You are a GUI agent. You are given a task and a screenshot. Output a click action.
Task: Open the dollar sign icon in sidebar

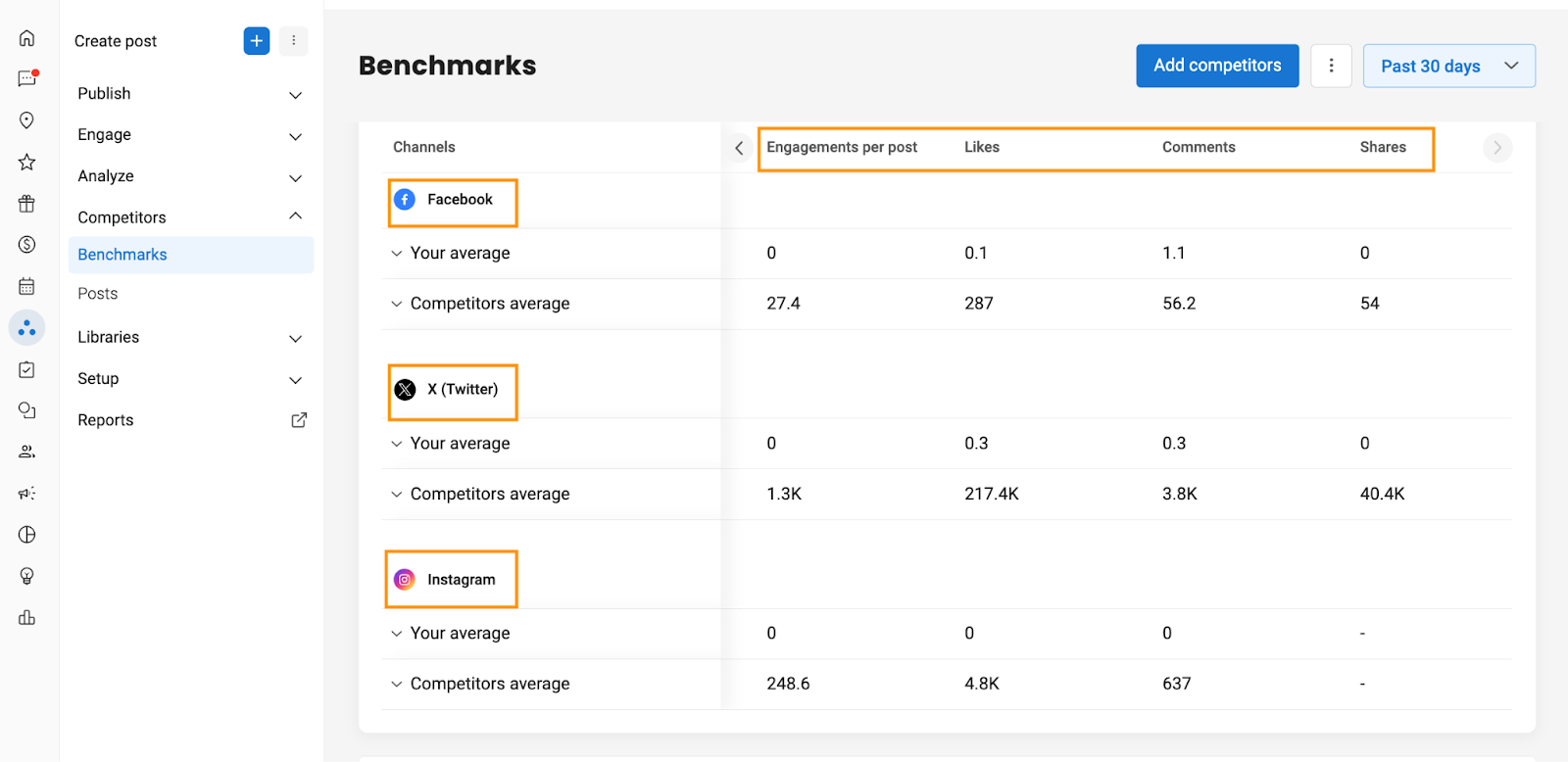click(x=26, y=245)
